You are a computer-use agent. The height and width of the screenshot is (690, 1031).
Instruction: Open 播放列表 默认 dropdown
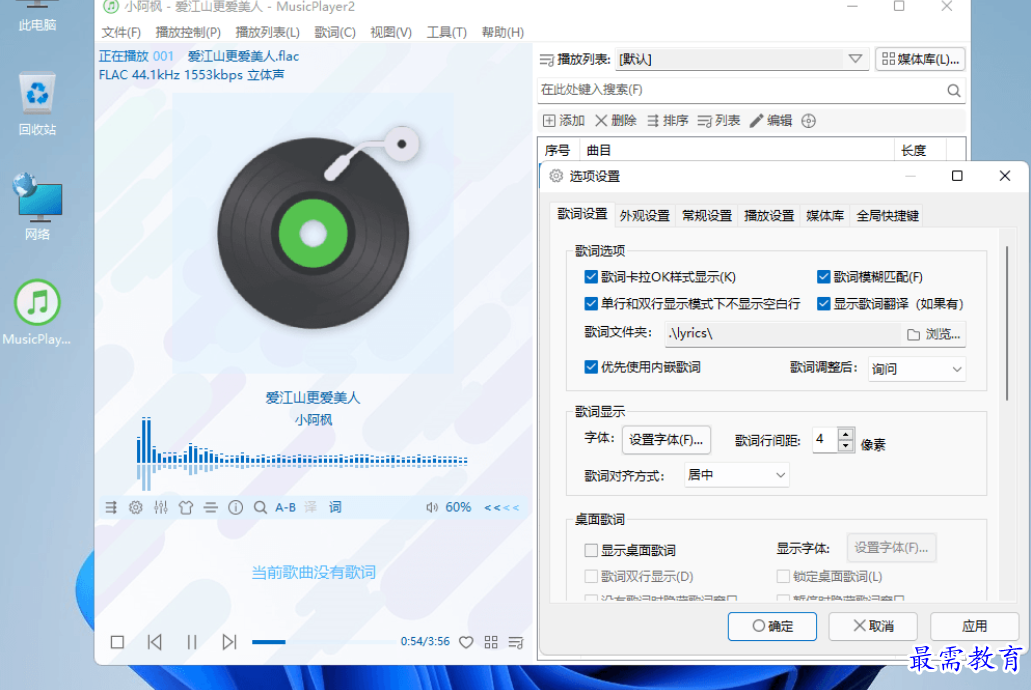pos(742,59)
